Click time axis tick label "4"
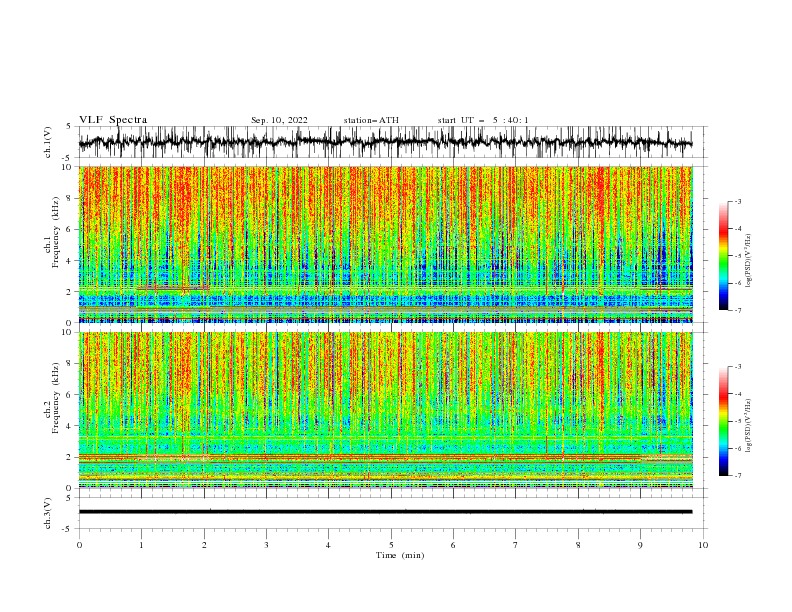Screen dimensions: 792x612 coord(328,545)
